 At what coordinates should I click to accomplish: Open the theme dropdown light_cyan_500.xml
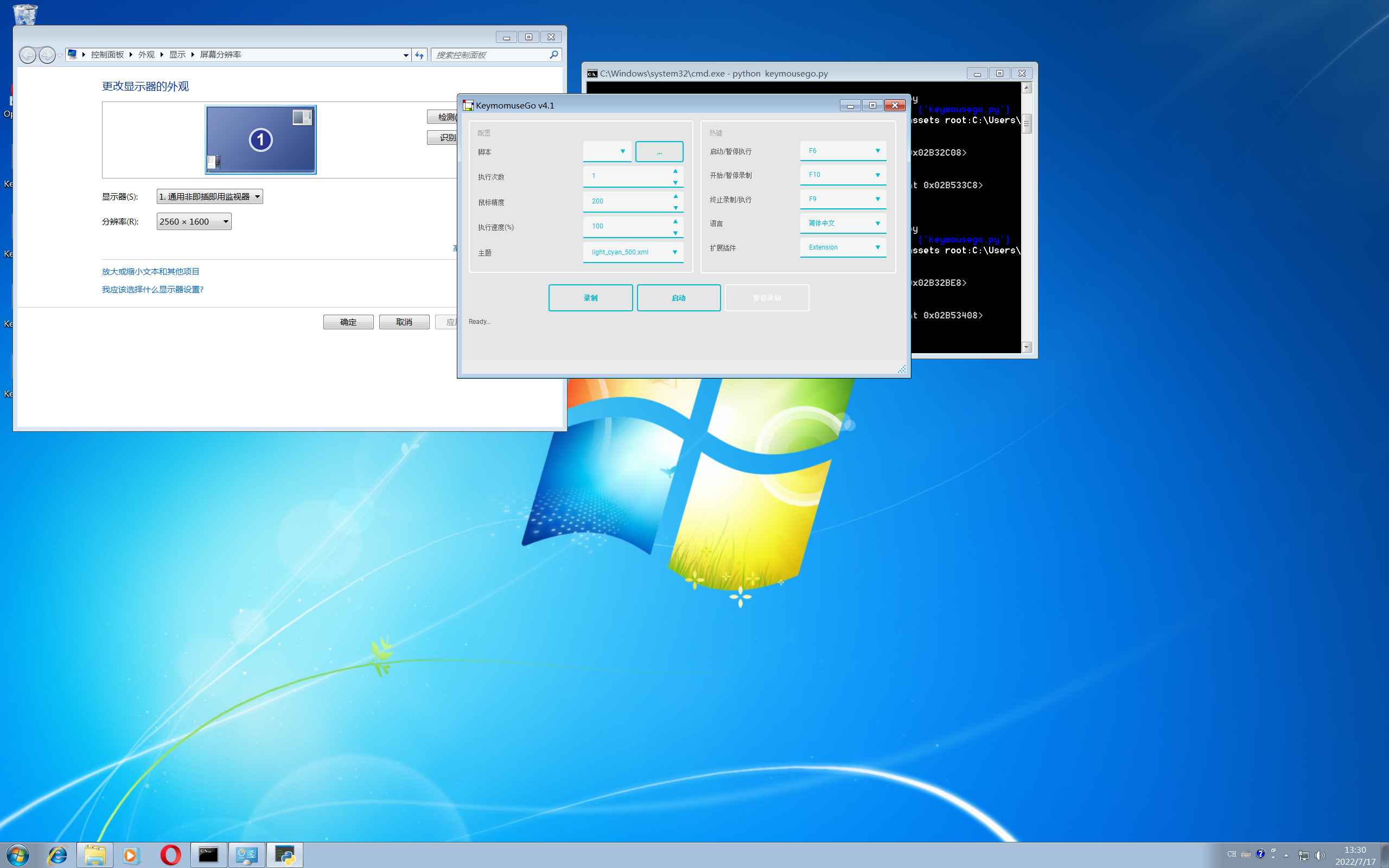coord(633,252)
